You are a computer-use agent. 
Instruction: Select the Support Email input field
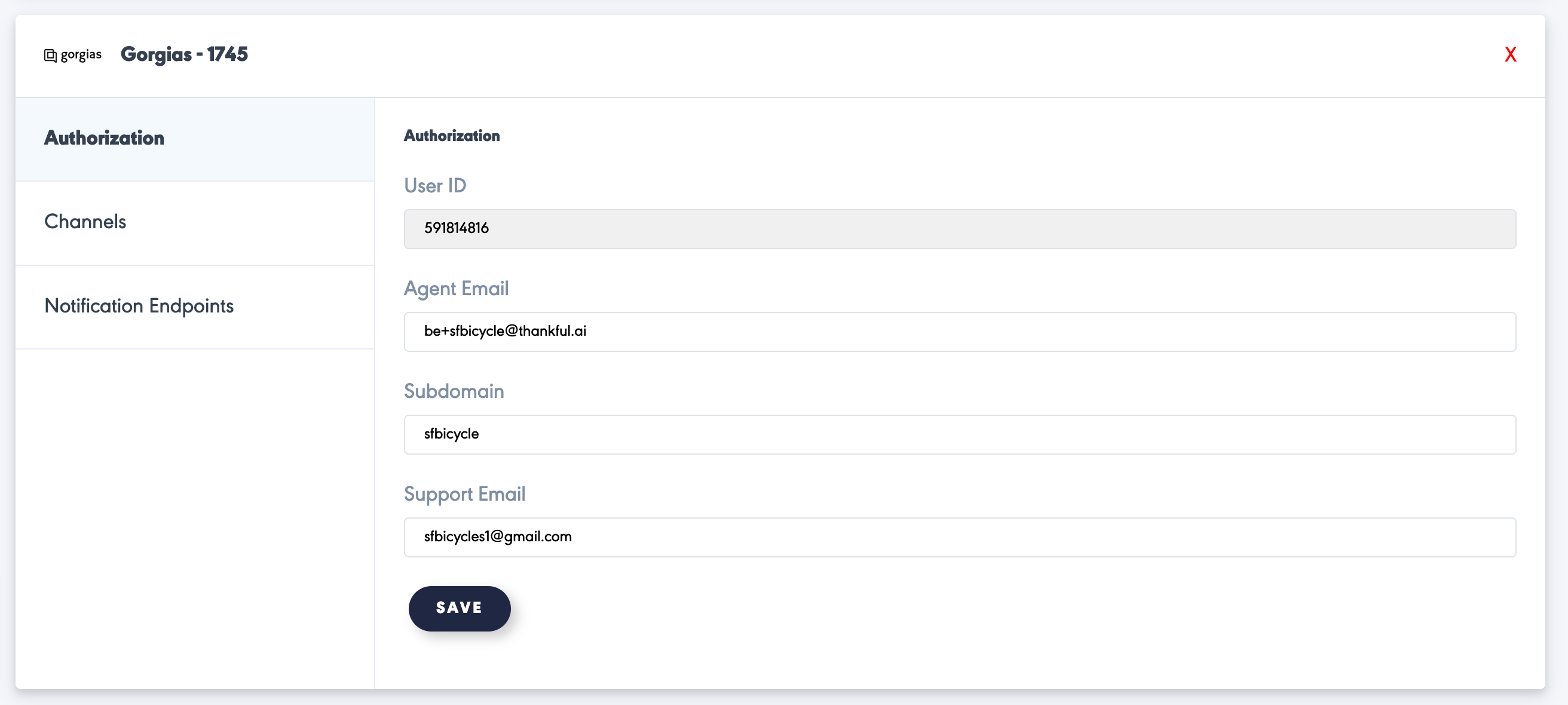(x=960, y=538)
